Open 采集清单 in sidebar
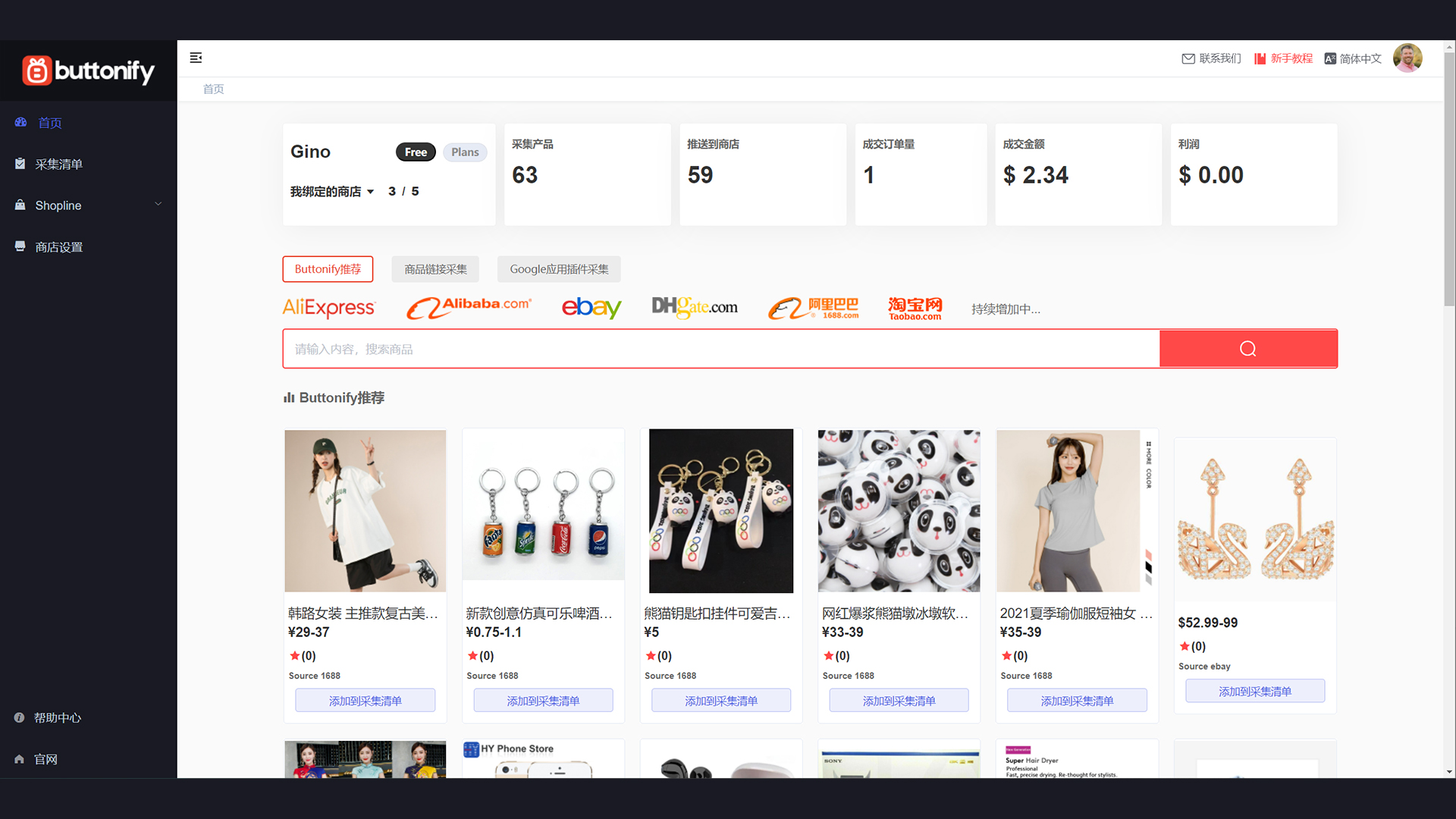1456x819 pixels. point(58,164)
